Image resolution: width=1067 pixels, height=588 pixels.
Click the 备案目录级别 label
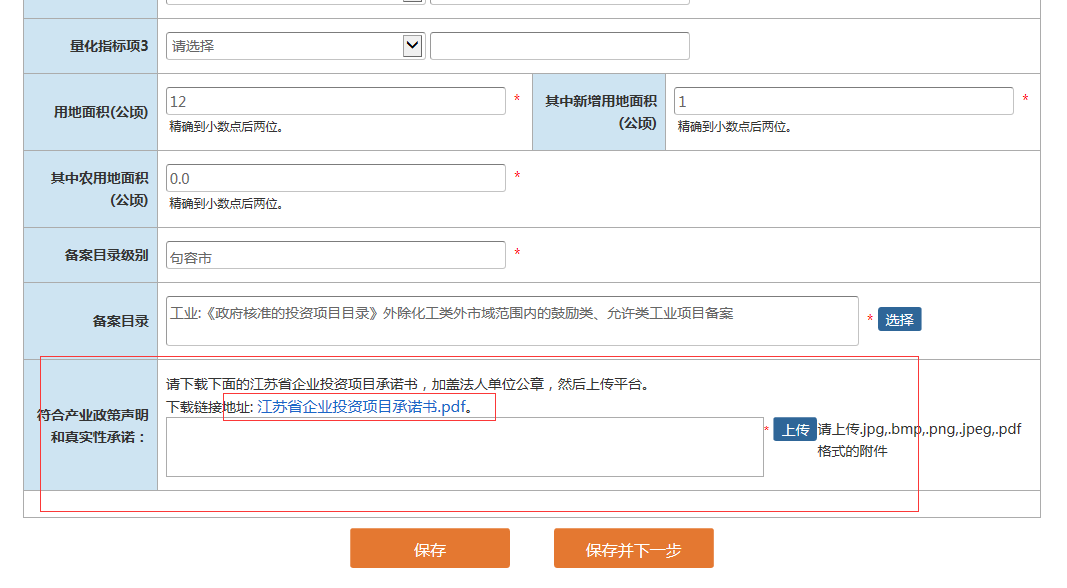point(106,255)
